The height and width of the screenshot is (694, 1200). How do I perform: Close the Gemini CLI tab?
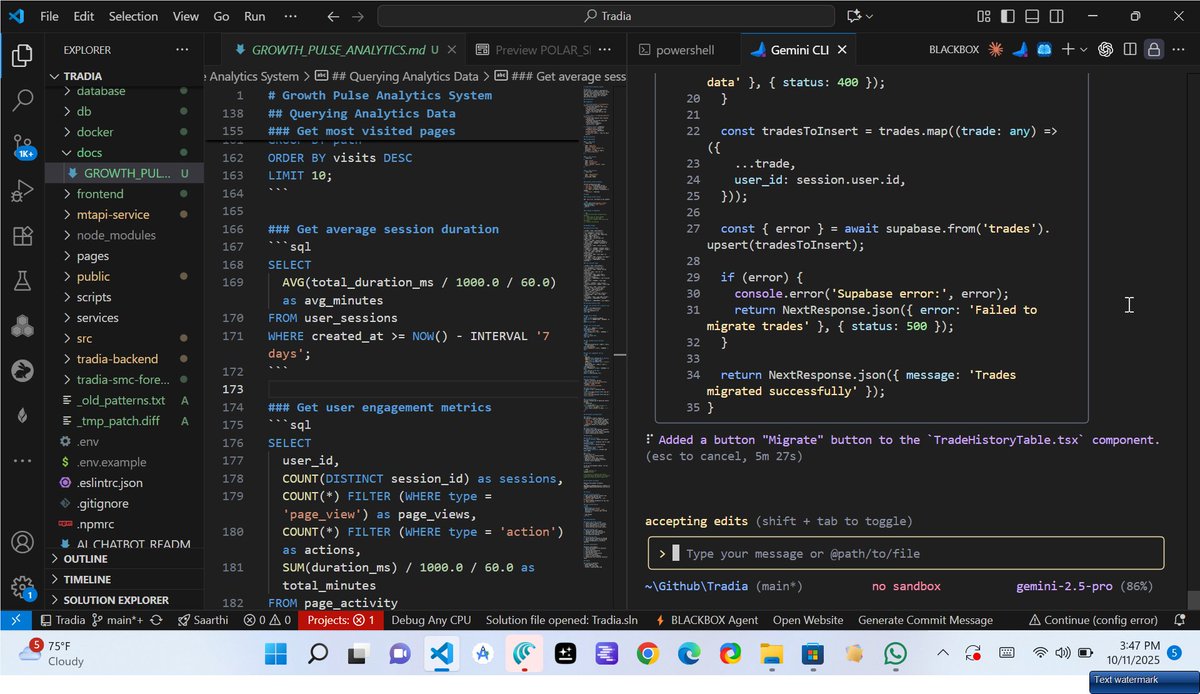click(842, 49)
